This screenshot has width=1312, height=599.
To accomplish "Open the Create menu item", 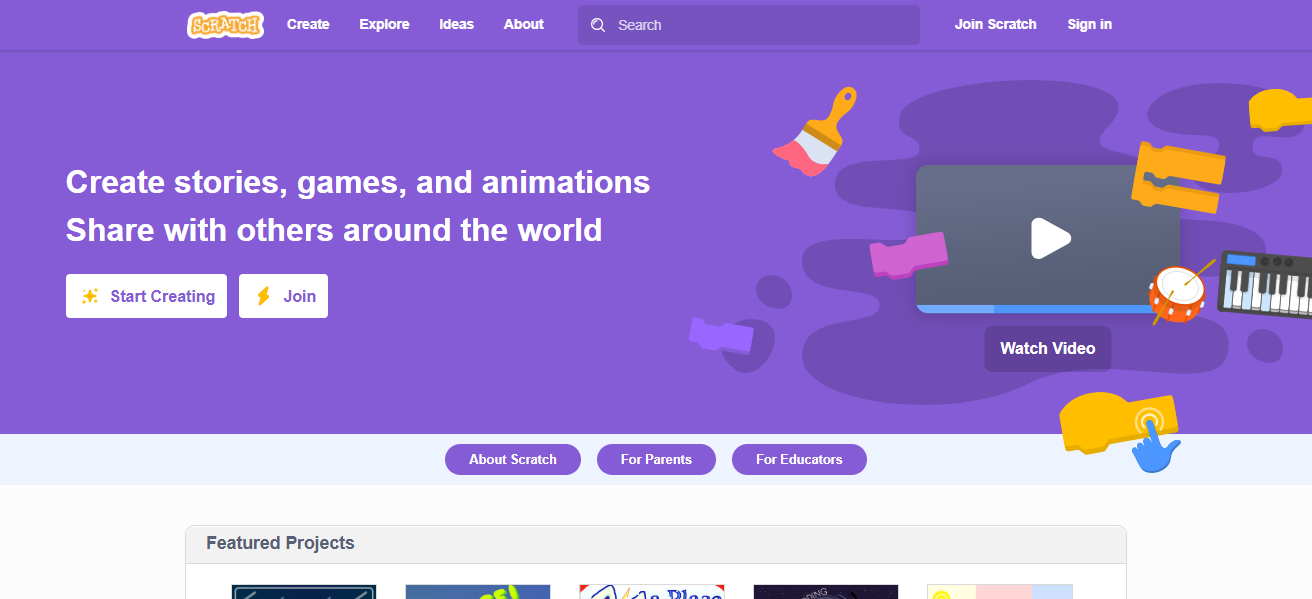I will 308,24.
